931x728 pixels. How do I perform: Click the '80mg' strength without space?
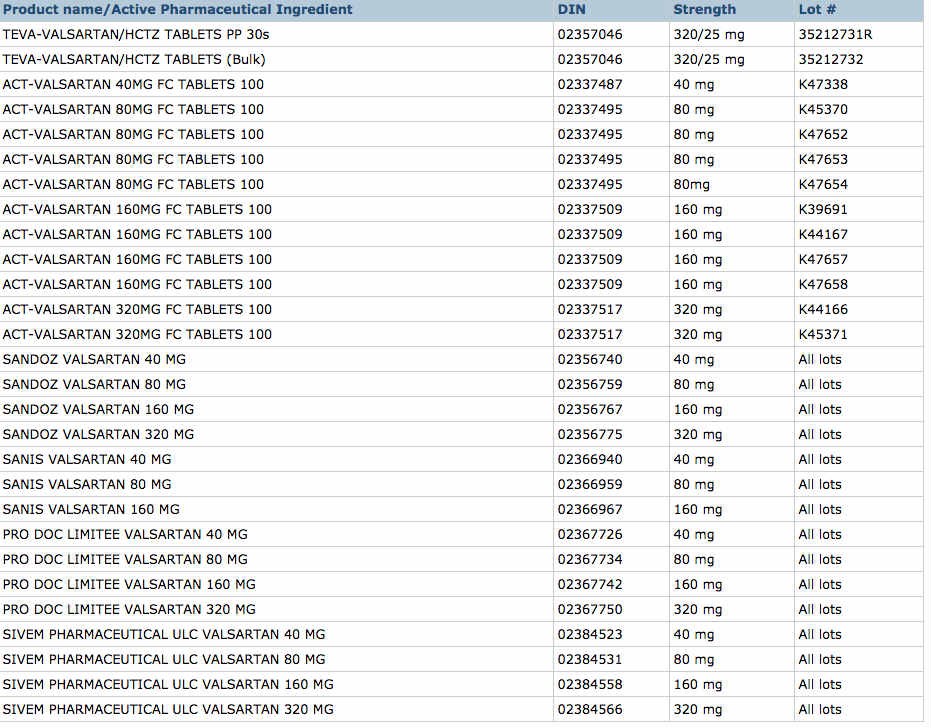(692, 185)
